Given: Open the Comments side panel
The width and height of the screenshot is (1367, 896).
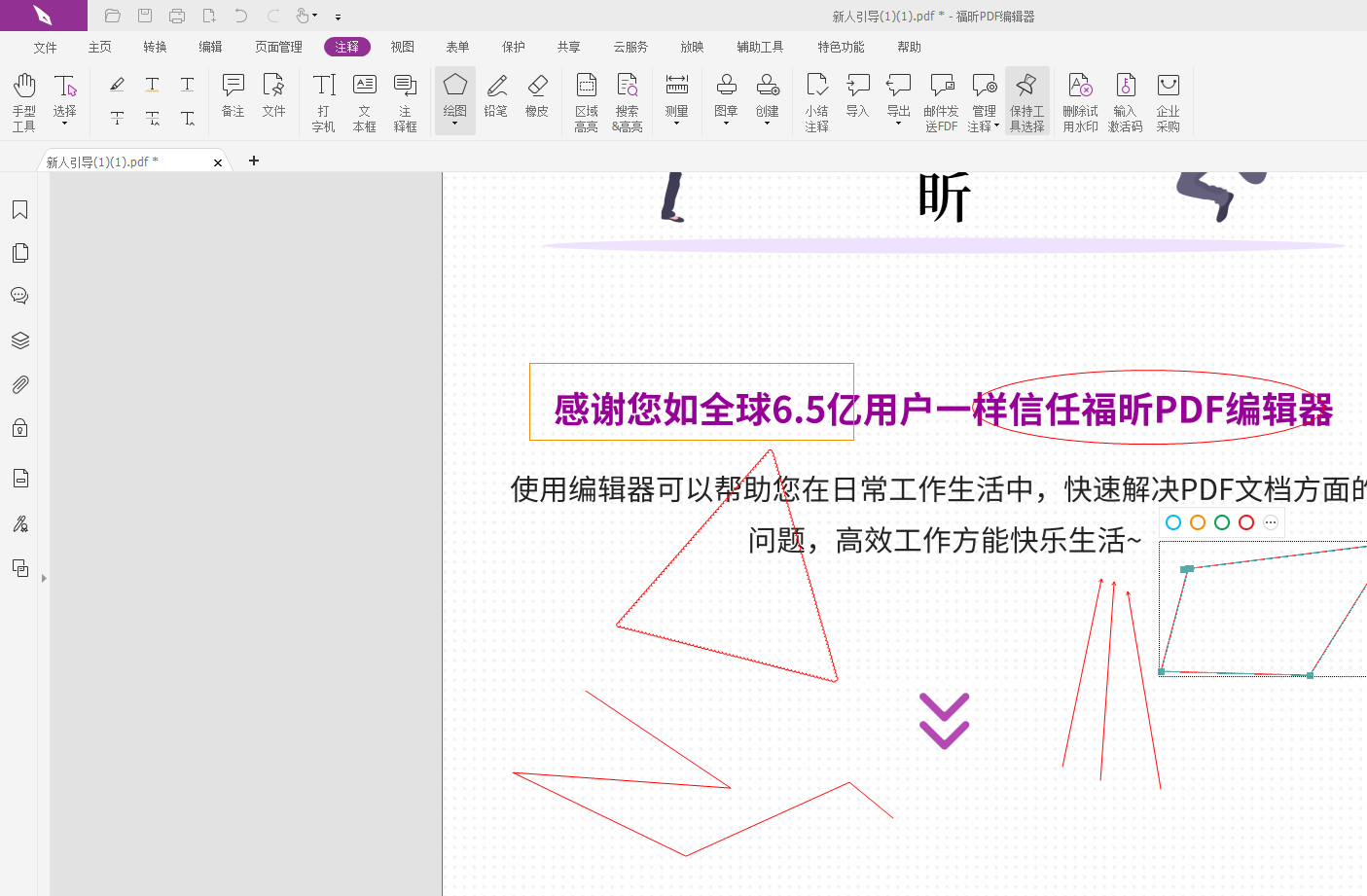Looking at the screenshot, I should 19,296.
